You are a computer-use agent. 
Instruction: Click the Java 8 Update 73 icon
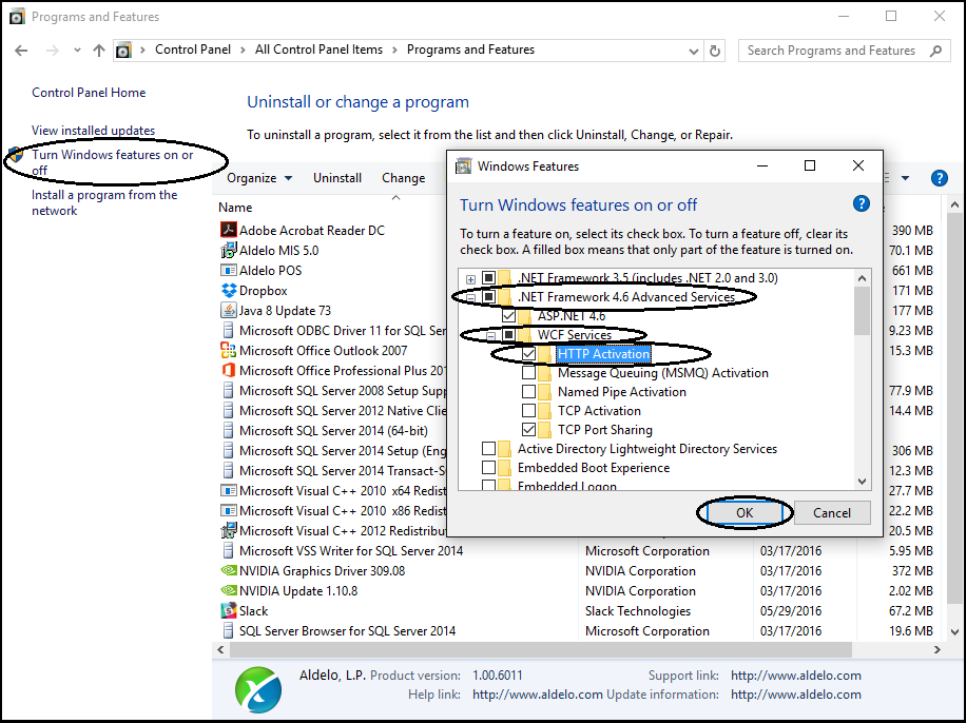click(x=229, y=310)
